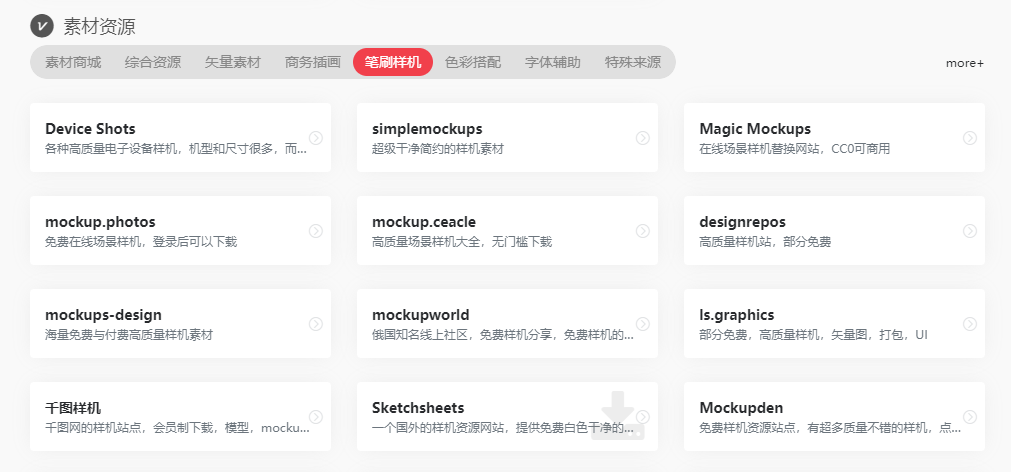
Task: Click the arrow icon on Magic Mockups card
Action: coord(970,137)
